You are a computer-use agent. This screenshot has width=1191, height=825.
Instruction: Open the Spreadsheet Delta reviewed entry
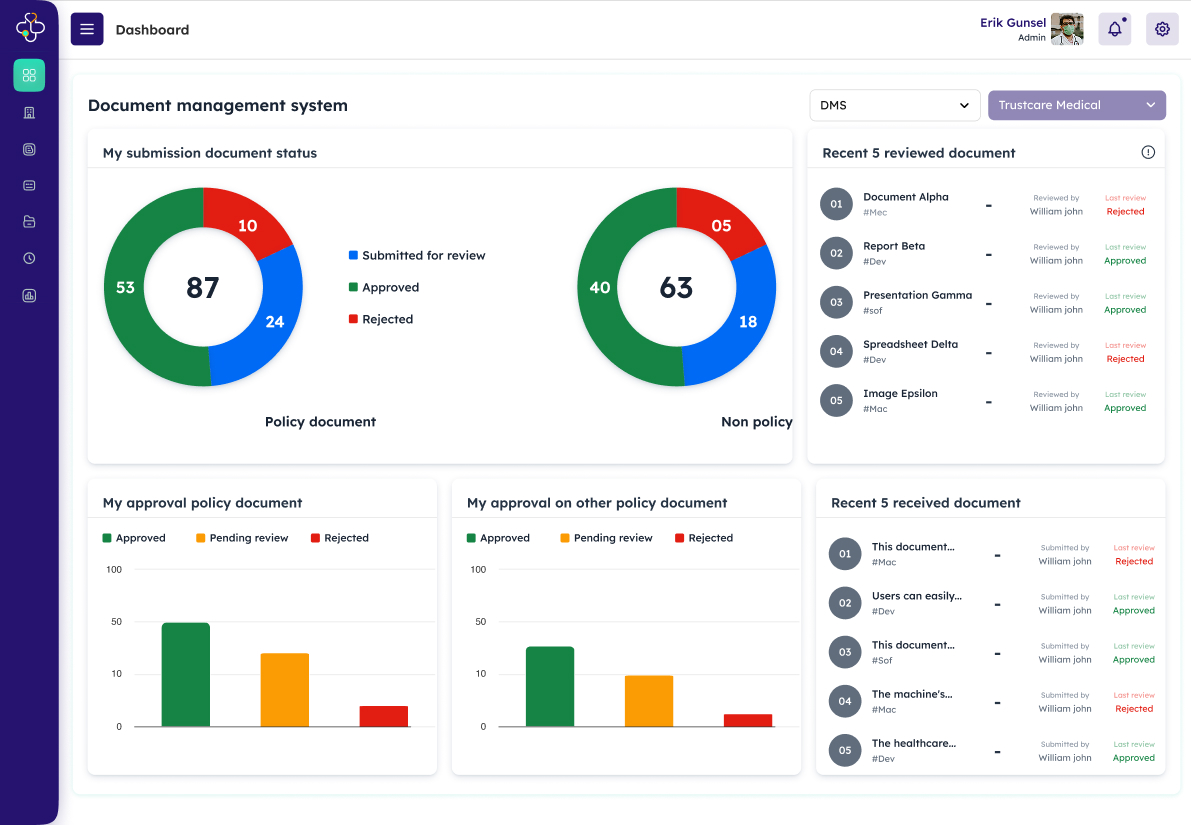point(910,344)
